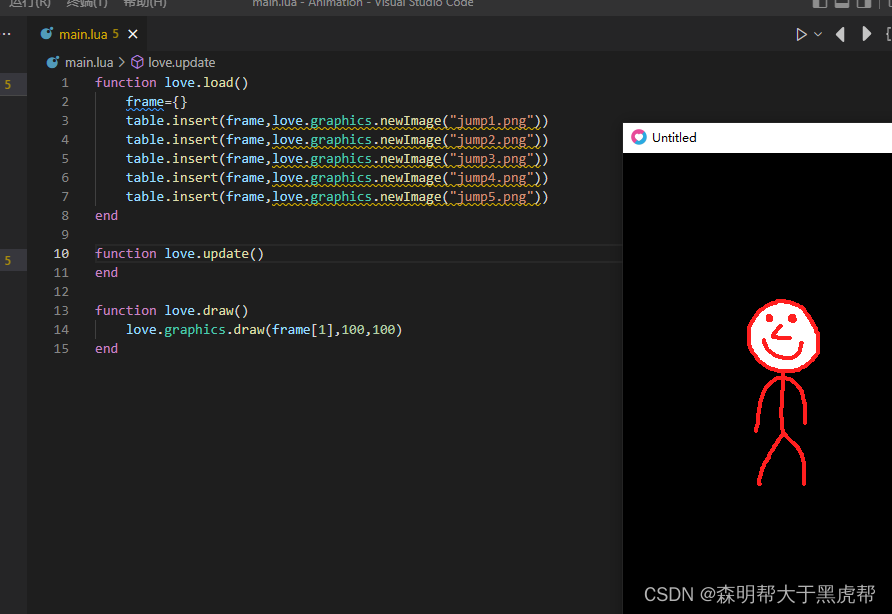The height and width of the screenshot is (614, 892).
Task: Open the 帮助(H) menu
Action: [x=145, y=3]
